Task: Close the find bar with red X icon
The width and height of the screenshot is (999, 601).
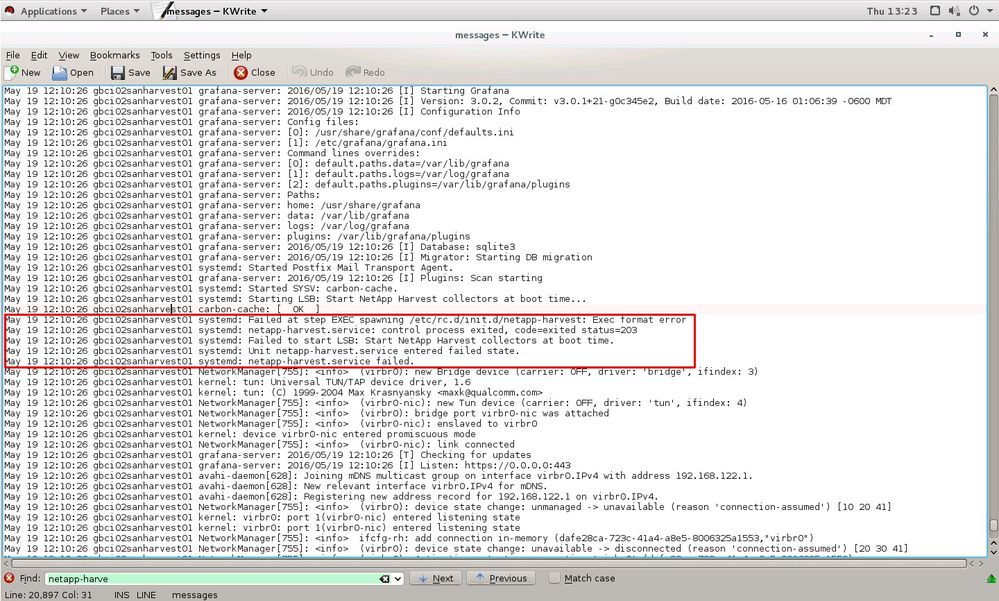Action: (x=9, y=578)
